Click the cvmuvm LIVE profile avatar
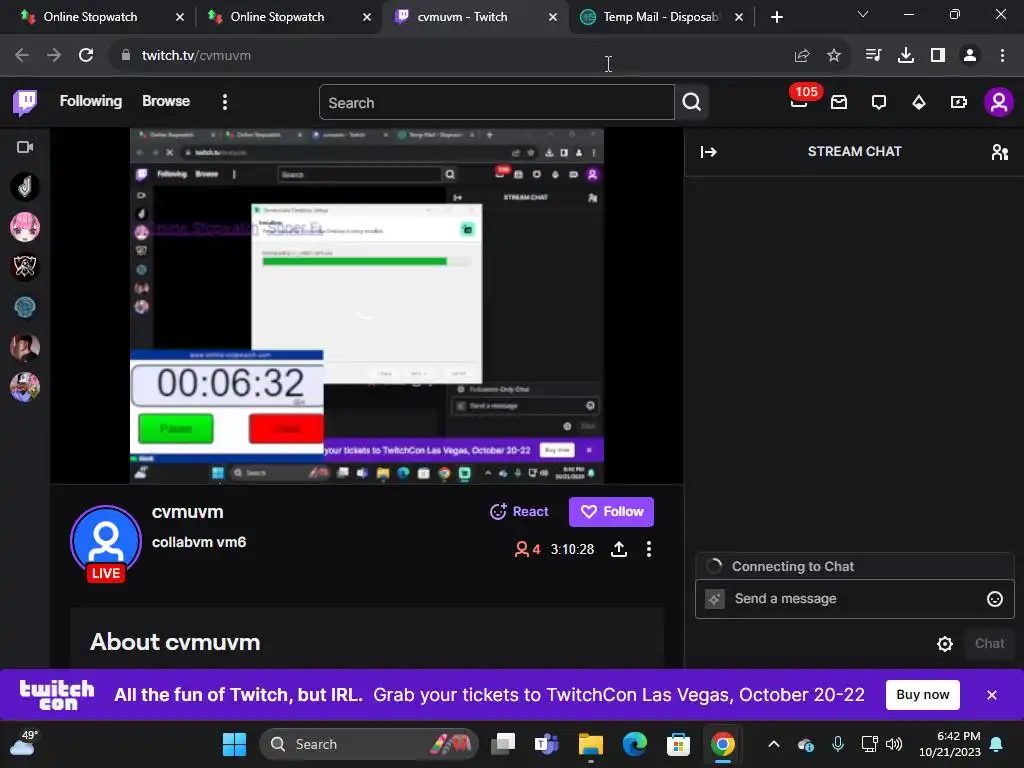The image size is (1024, 768). click(106, 542)
